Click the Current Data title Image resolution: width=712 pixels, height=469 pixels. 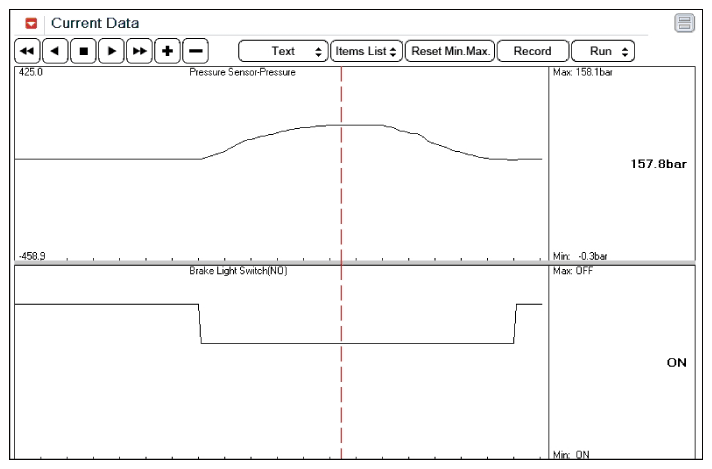click(95, 23)
